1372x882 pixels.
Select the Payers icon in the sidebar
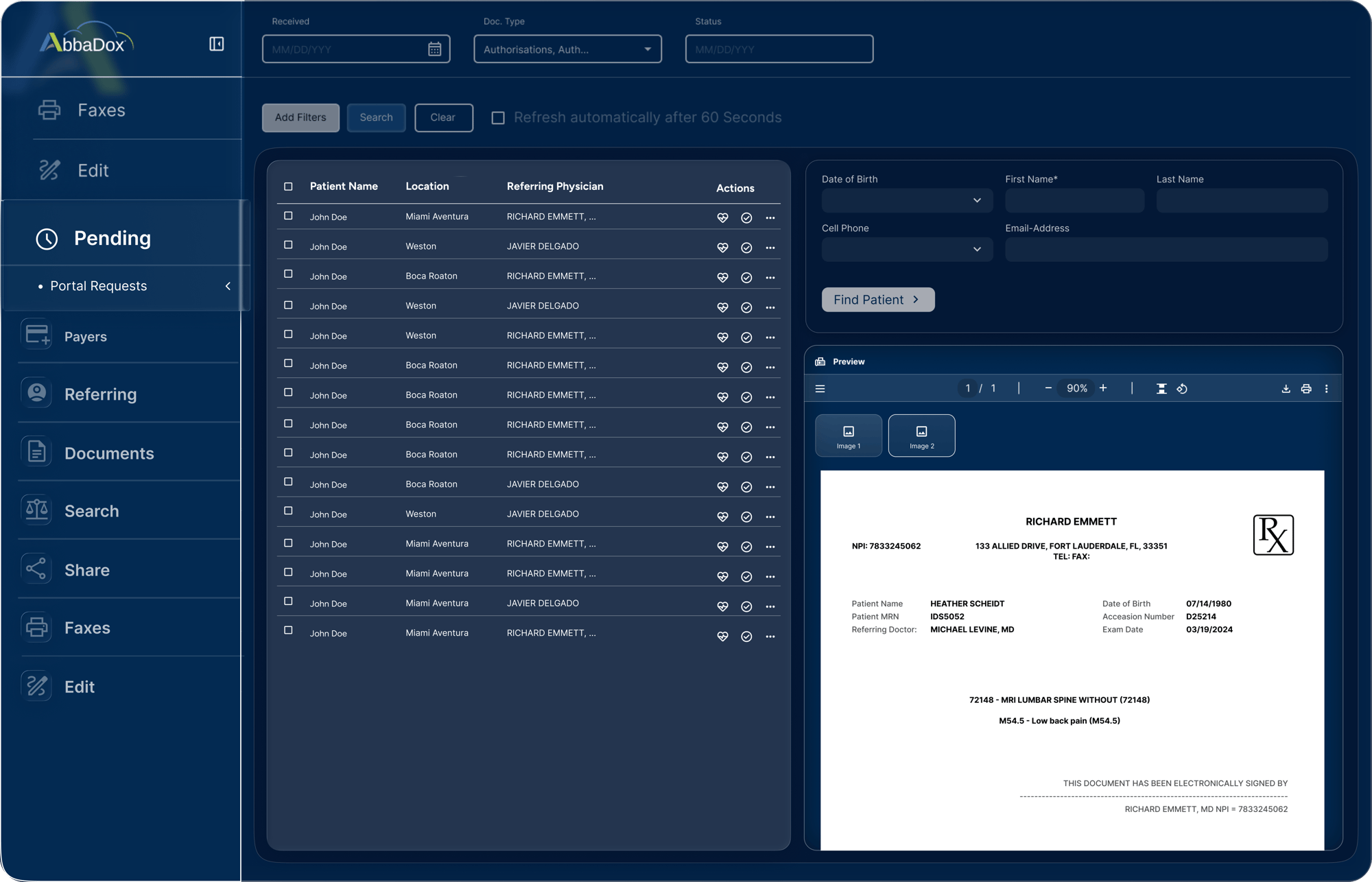(x=36, y=336)
